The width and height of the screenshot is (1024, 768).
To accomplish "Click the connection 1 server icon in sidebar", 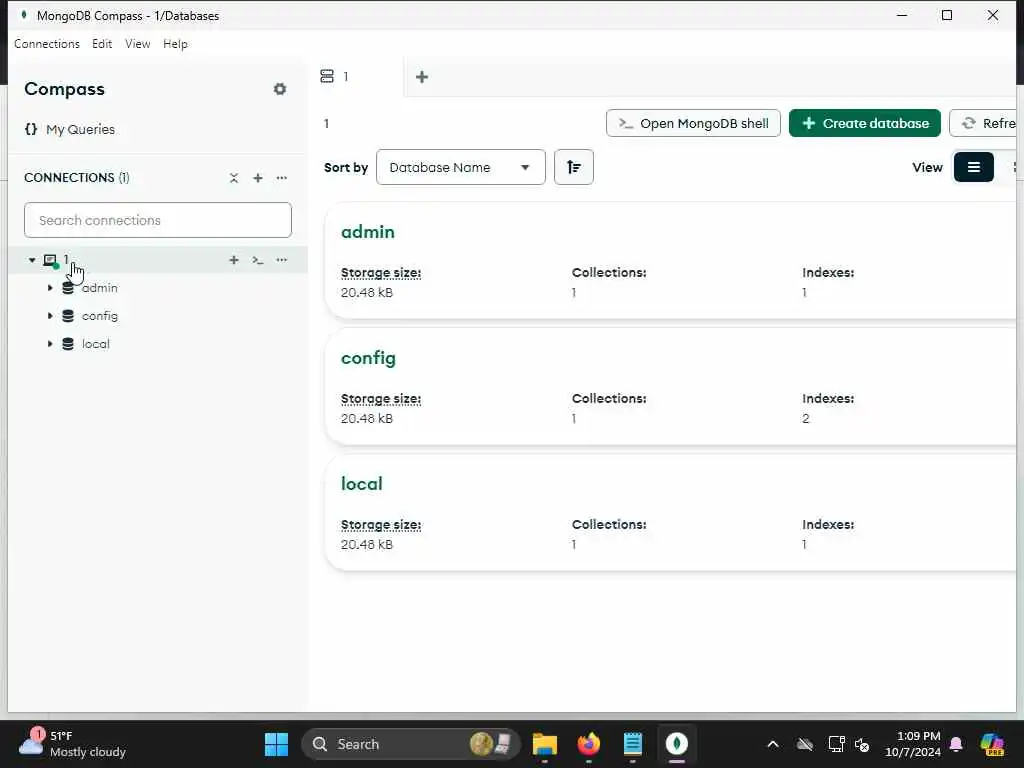I will coord(50,261).
